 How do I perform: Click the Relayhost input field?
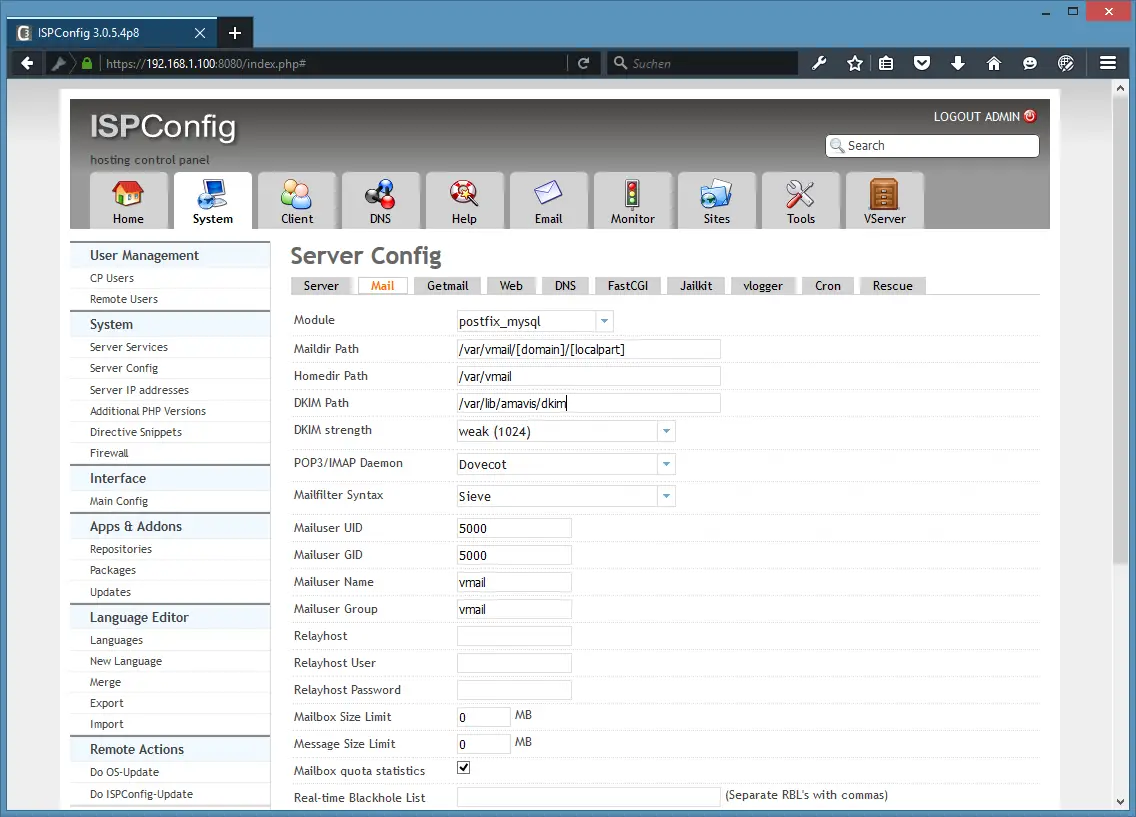click(x=514, y=636)
